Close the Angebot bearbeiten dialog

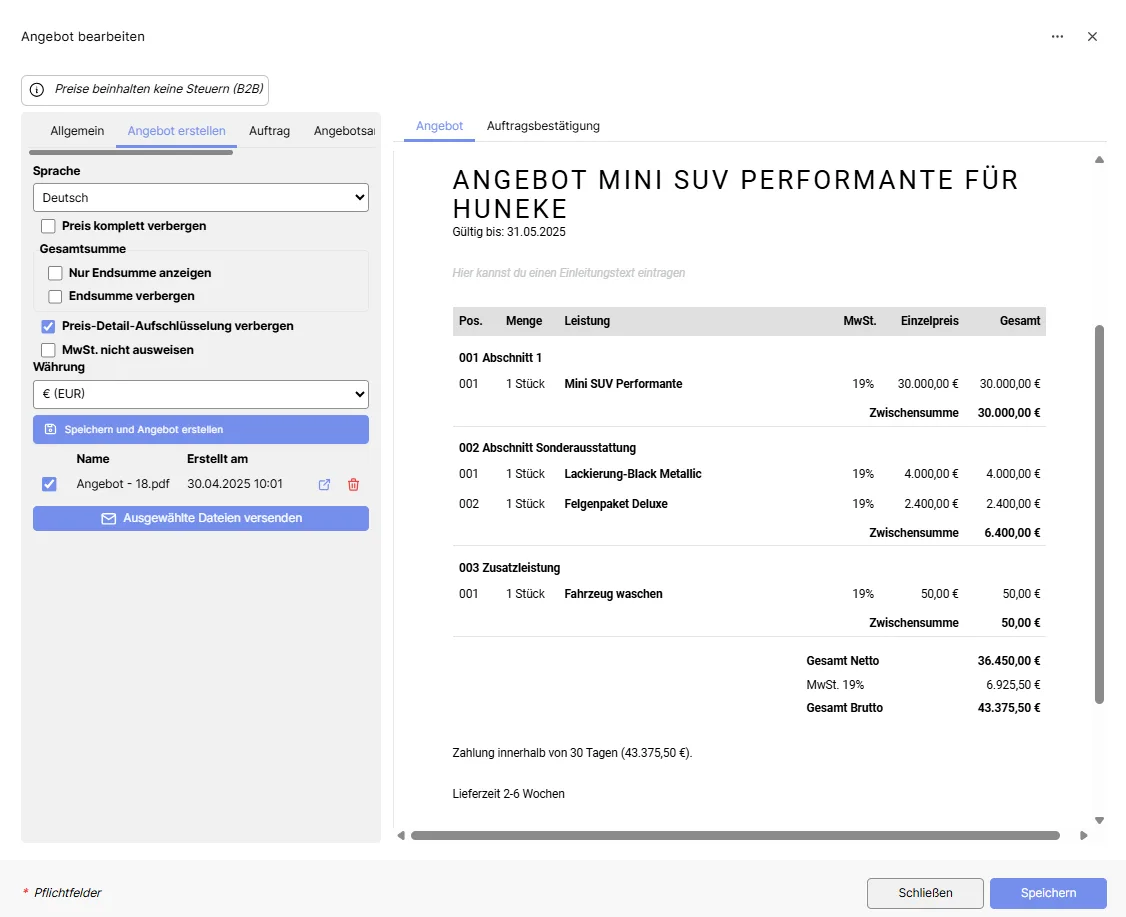tap(1092, 37)
